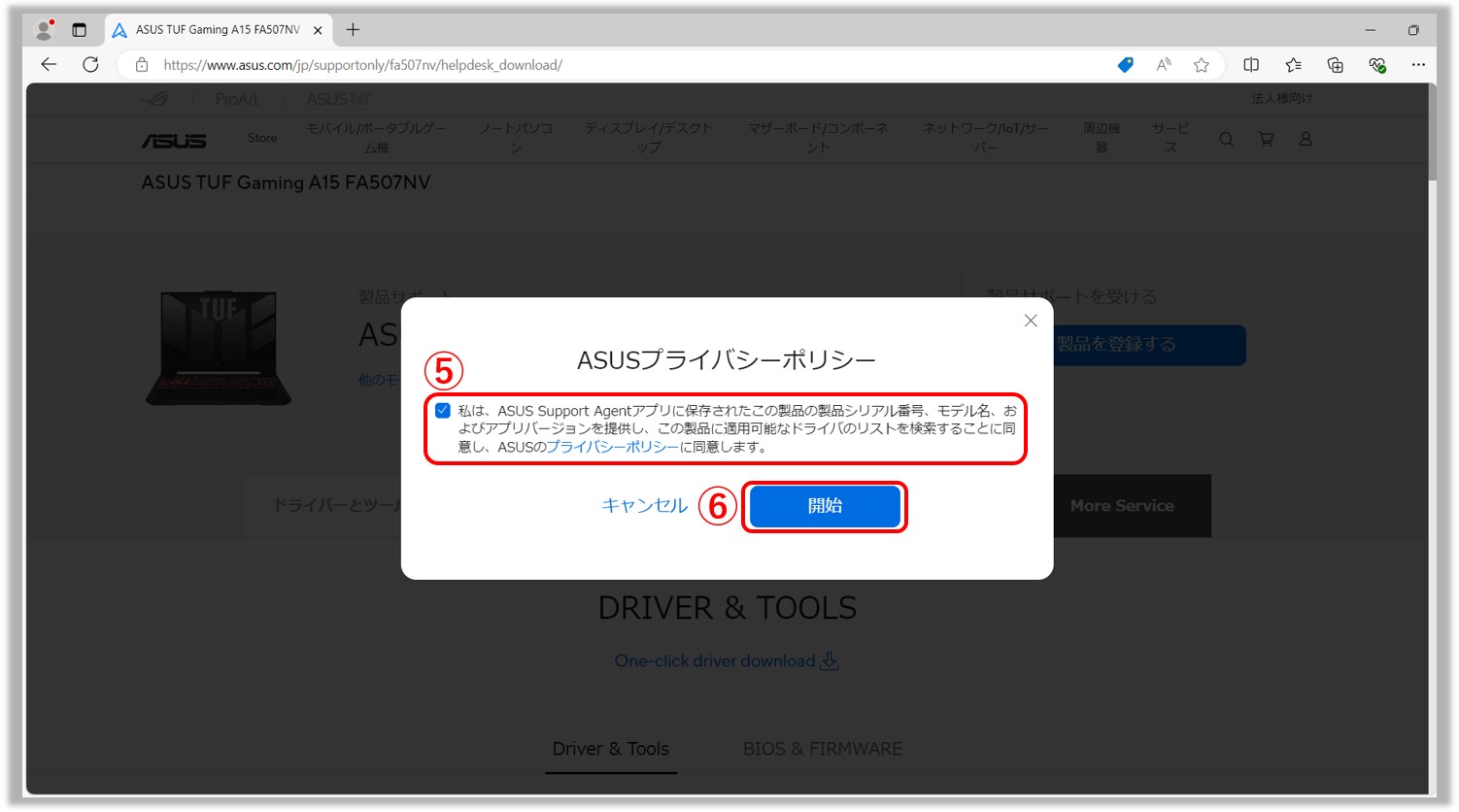The height and width of the screenshot is (812, 1459).
Task: Close the privacy policy dialog with X
Action: pos(1031,321)
